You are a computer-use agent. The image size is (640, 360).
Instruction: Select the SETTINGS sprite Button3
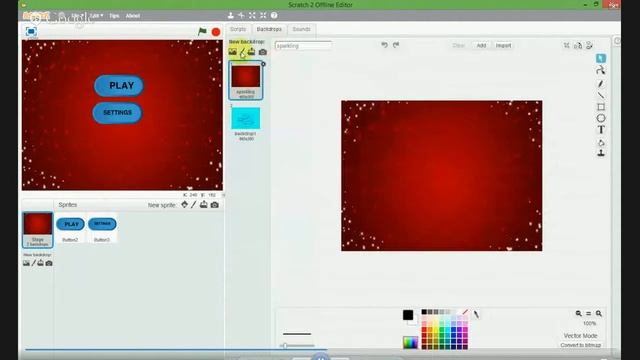pos(102,228)
